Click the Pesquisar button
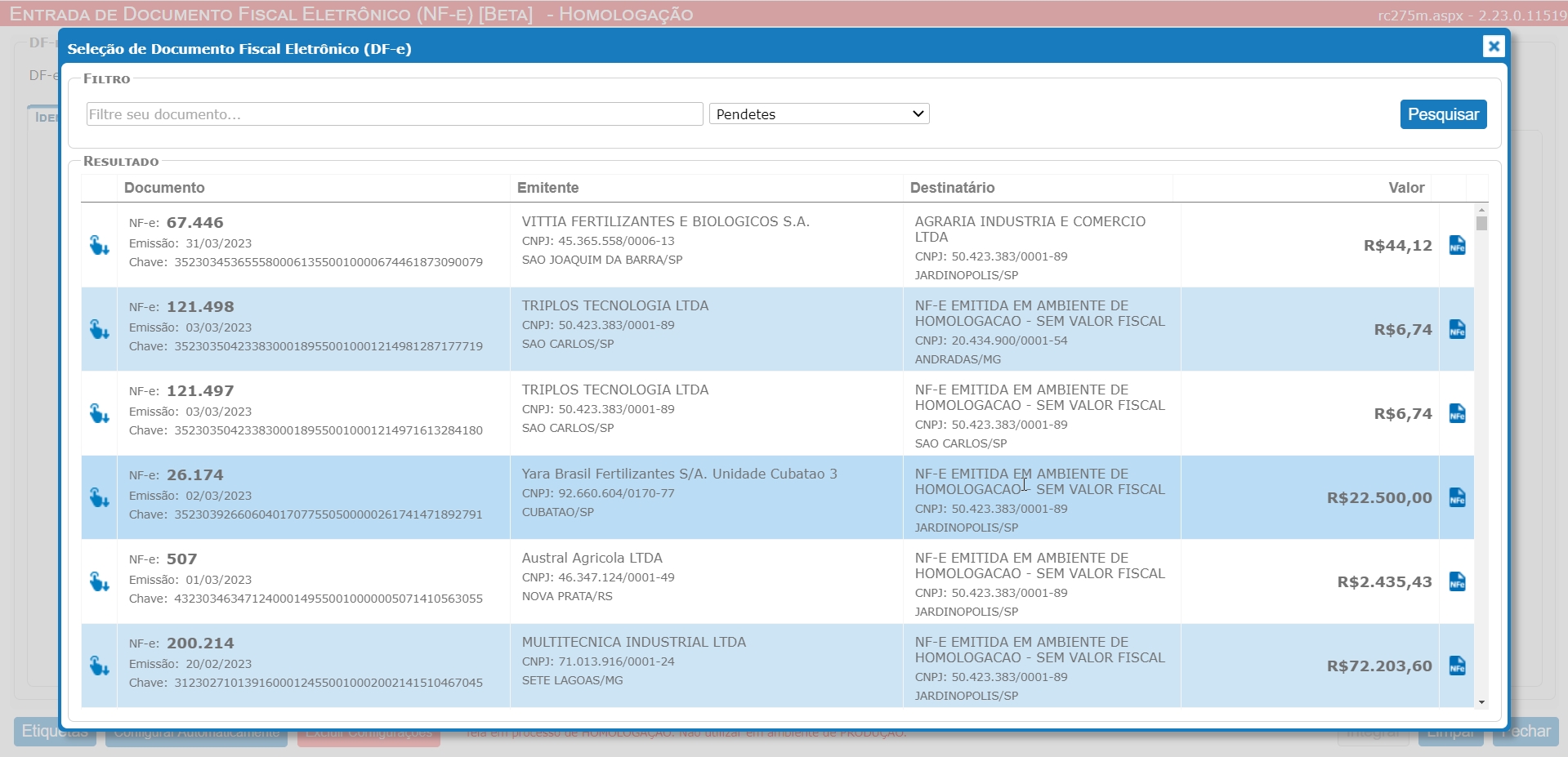This screenshot has height=757, width=1568. click(x=1443, y=114)
